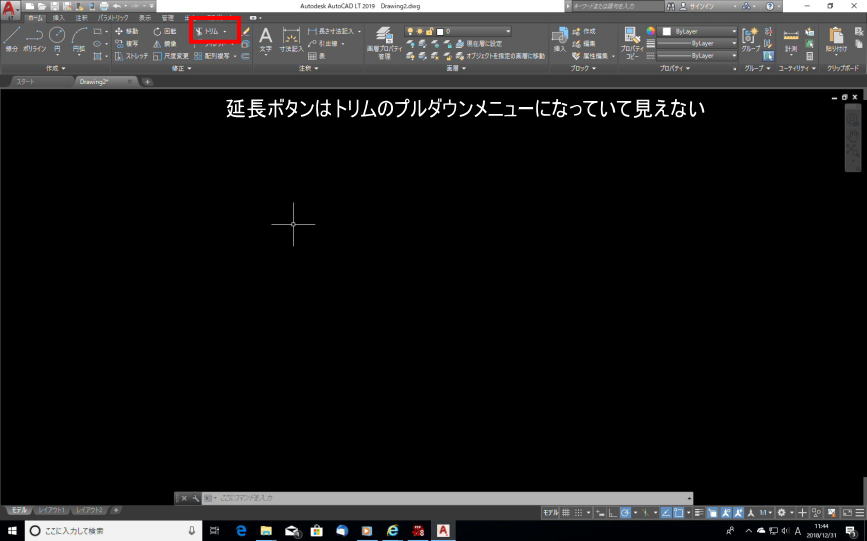Select the Circle (円) tool

click(57, 39)
